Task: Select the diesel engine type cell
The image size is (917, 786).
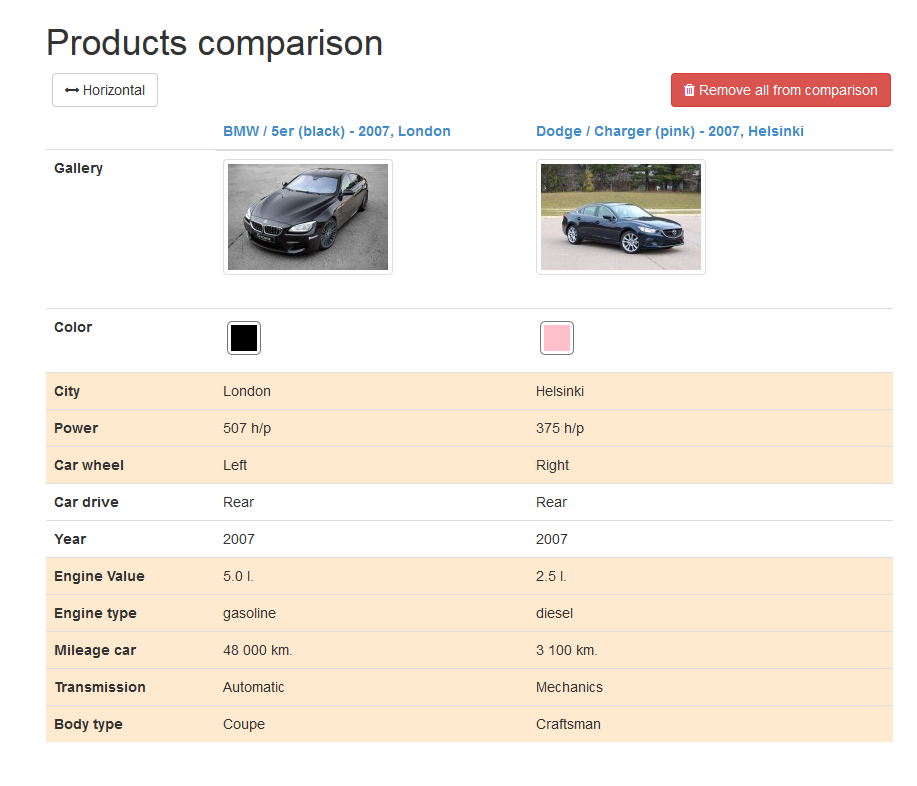Action: pyautogui.click(x=554, y=613)
